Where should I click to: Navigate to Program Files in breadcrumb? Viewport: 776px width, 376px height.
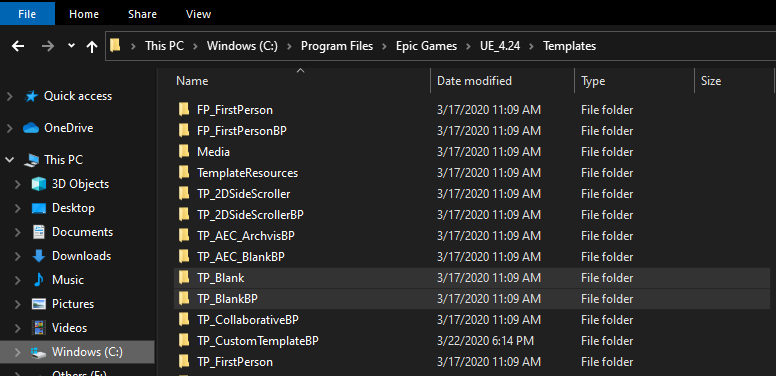337,46
